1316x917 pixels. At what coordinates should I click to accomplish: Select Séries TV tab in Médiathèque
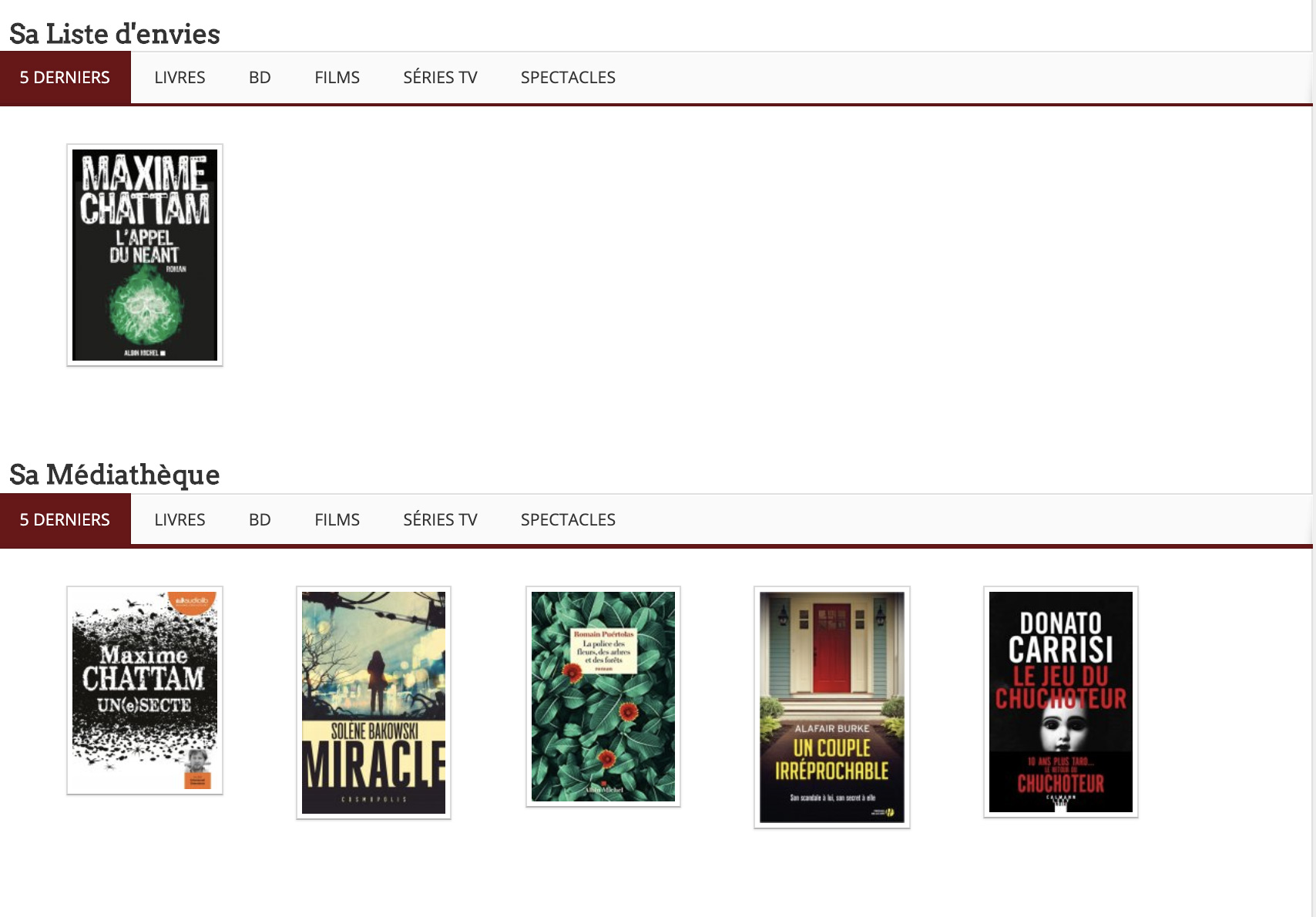[440, 520]
